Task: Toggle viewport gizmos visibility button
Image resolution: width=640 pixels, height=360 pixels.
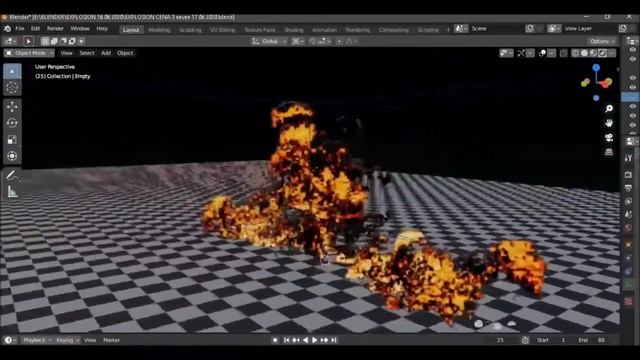Action: (x=521, y=53)
